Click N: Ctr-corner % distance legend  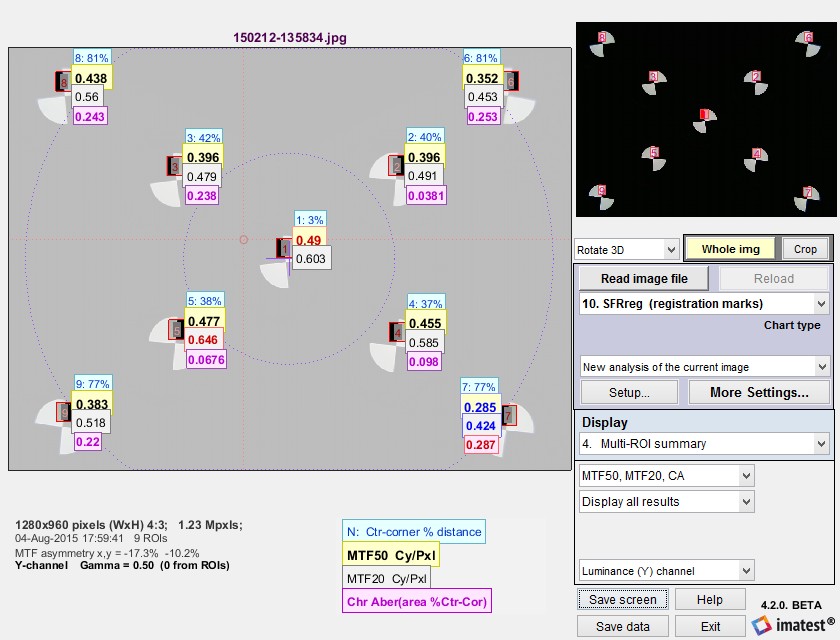pyautogui.click(x=414, y=532)
